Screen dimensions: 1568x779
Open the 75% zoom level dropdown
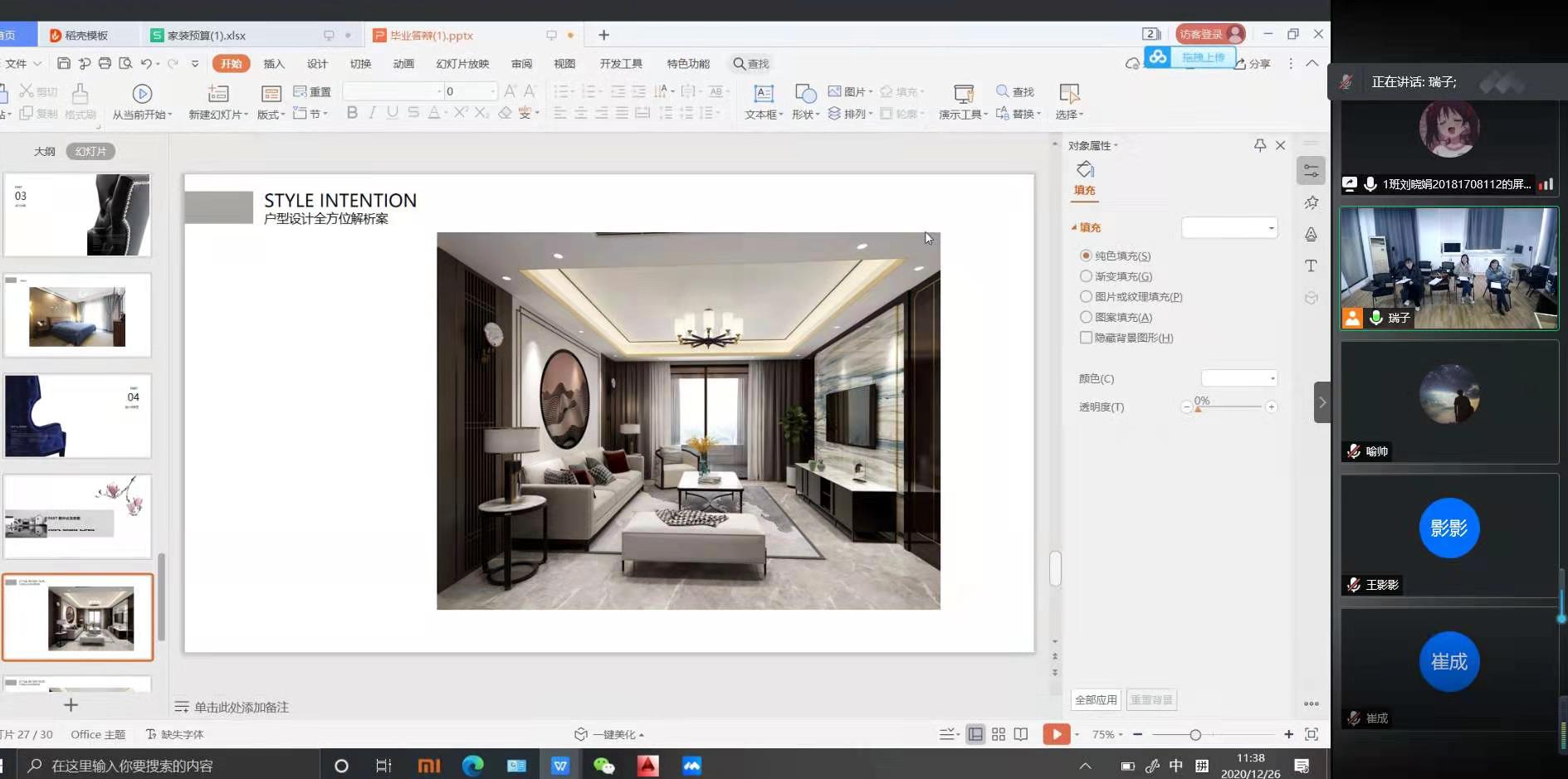[x=1107, y=734]
